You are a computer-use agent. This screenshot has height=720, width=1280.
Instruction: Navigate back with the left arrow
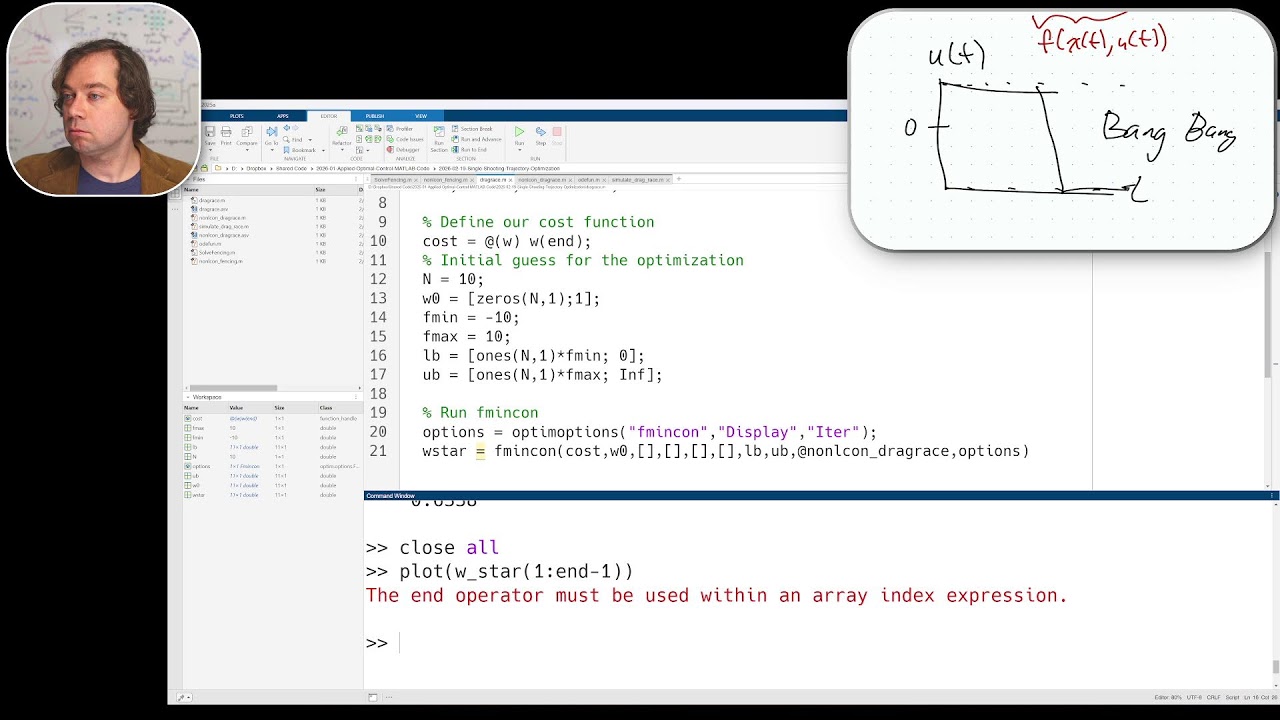(x=287, y=127)
